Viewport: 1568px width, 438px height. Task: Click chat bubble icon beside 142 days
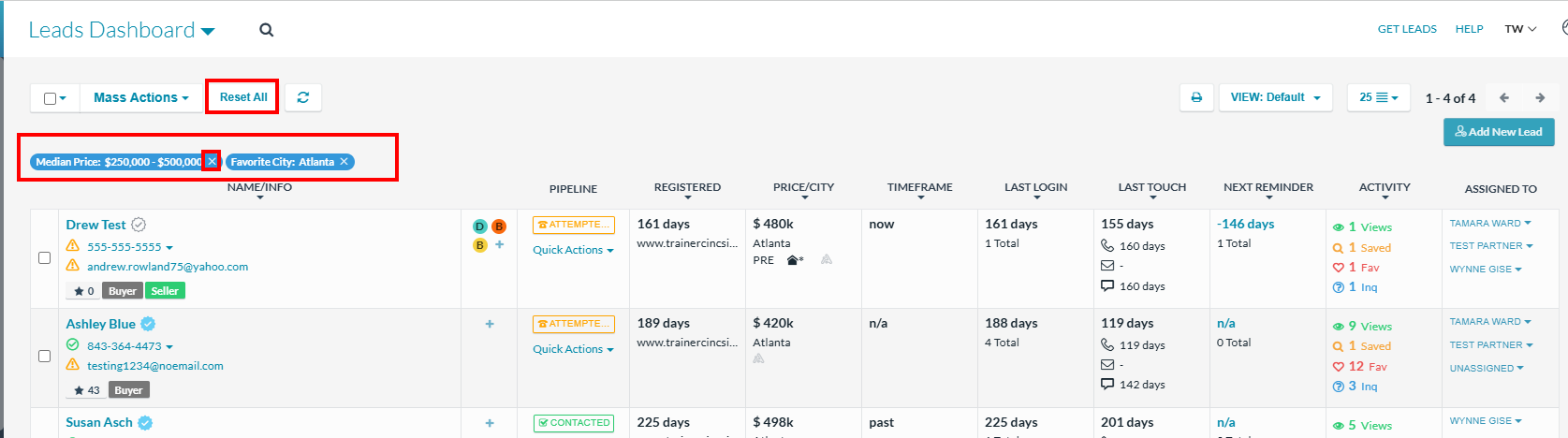(x=1107, y=384)
